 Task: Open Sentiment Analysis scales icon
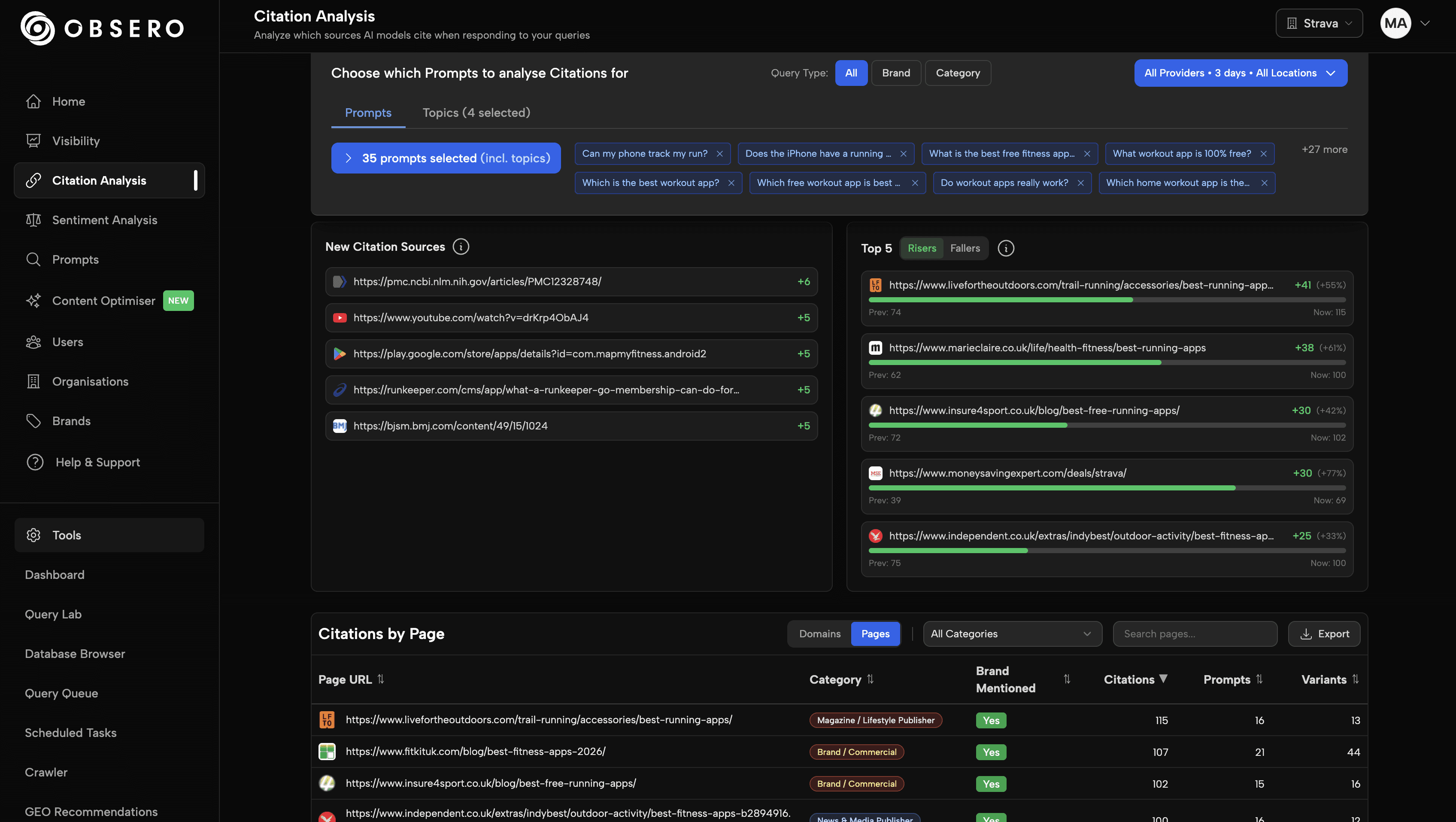pos(33,220)
